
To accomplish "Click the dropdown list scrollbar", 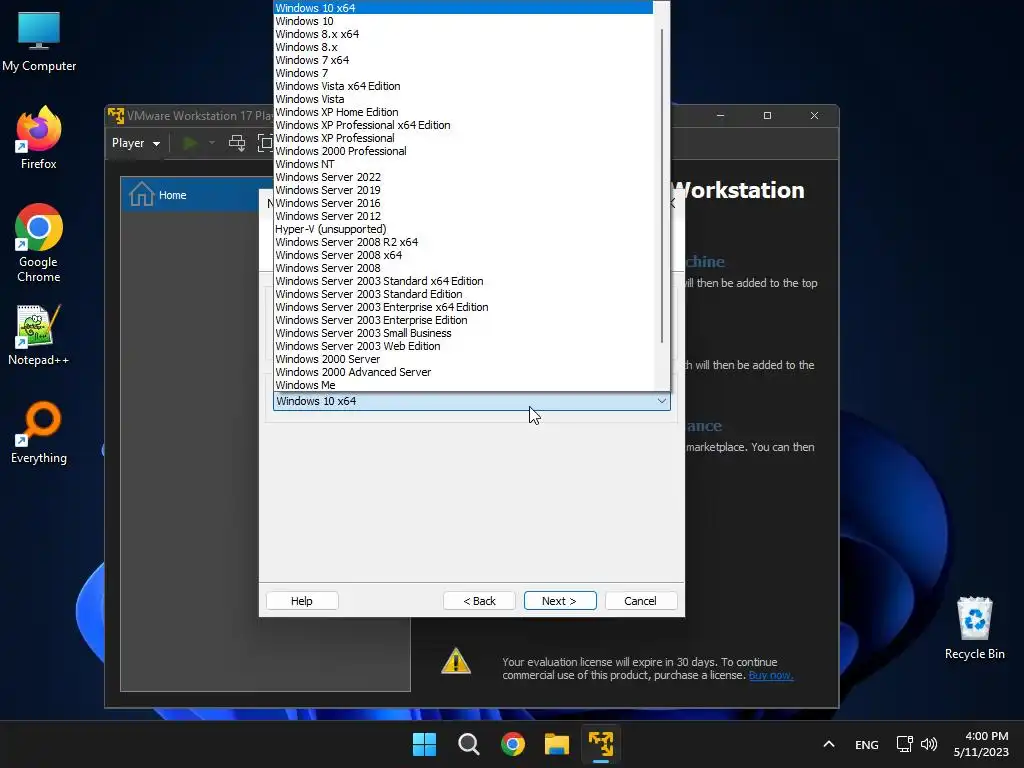I will tap(662, 185).
